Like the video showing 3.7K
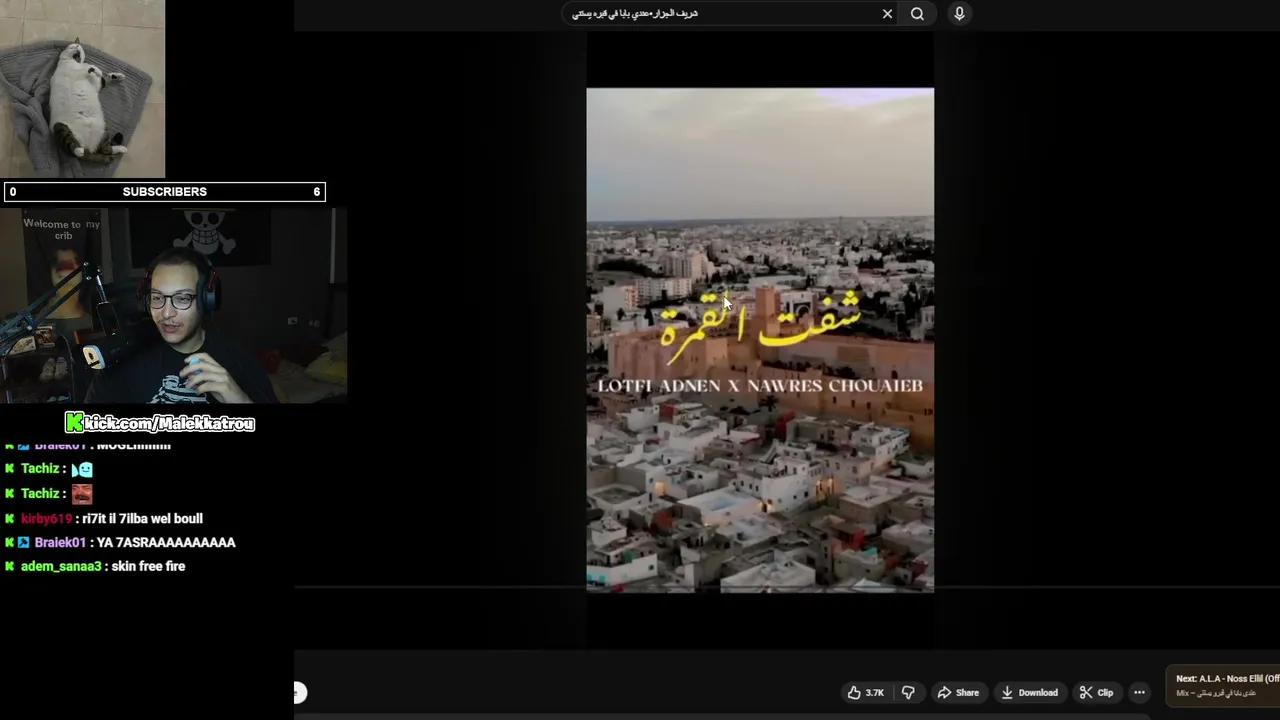This screenshot has width=1280, height=720. pyautogui.click(x=866, y=692)
